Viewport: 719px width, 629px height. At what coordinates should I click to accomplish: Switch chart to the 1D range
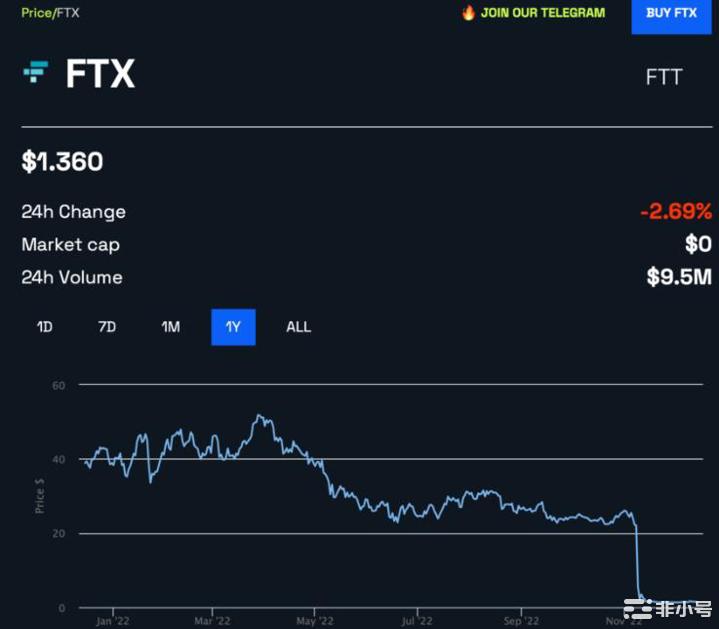click(44, 327)
